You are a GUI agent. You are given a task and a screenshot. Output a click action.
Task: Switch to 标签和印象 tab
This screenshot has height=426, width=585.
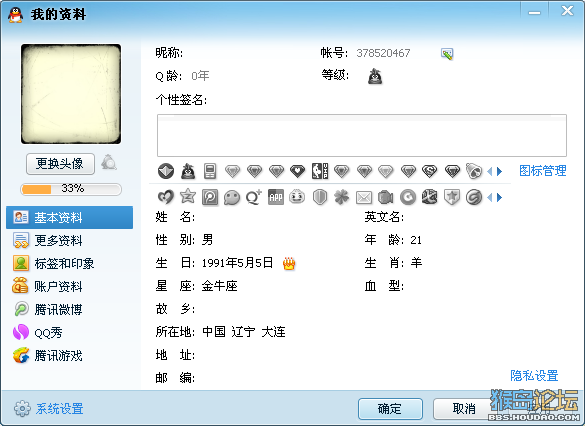69,264
